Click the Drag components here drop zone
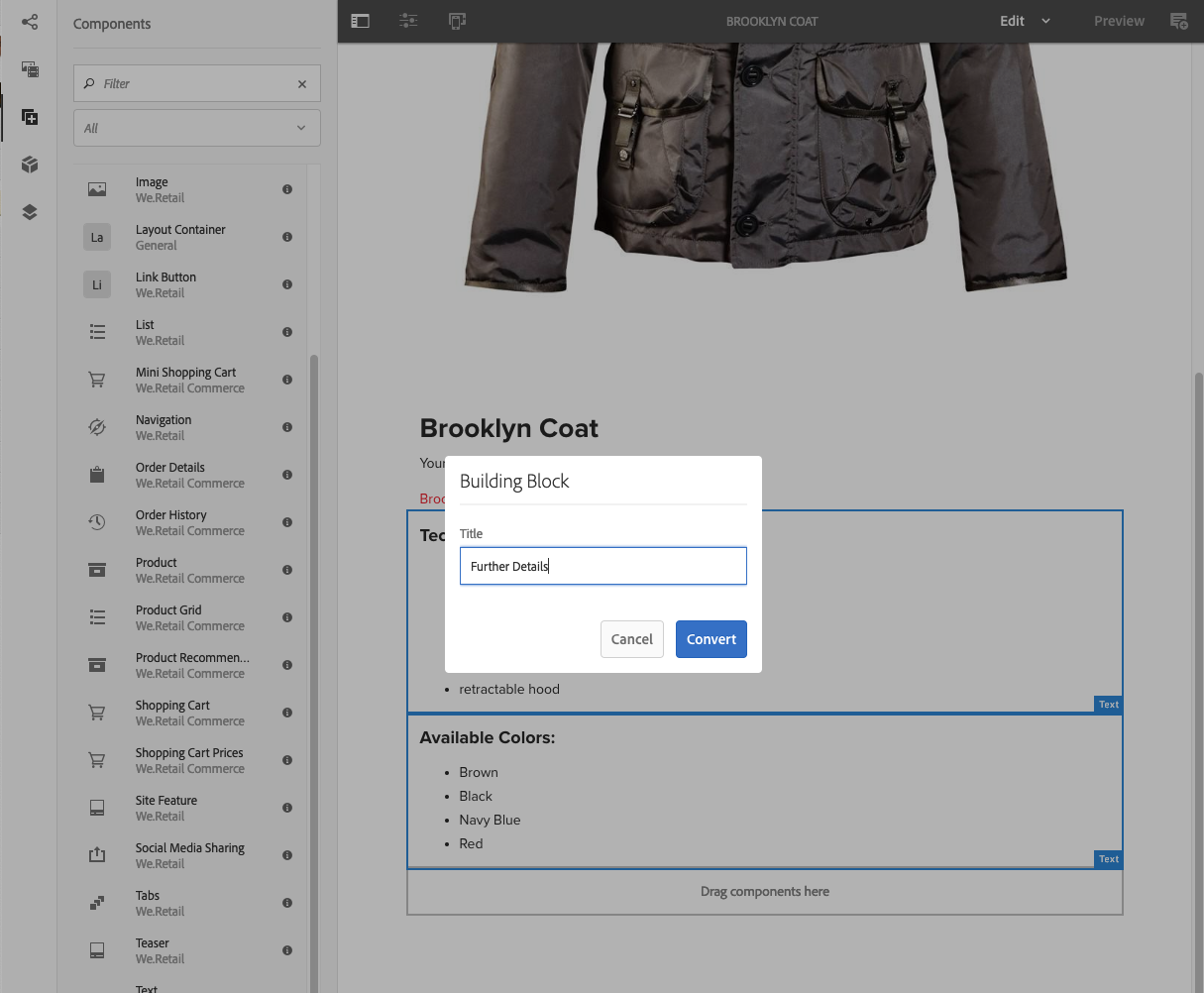 pos(765,891)
